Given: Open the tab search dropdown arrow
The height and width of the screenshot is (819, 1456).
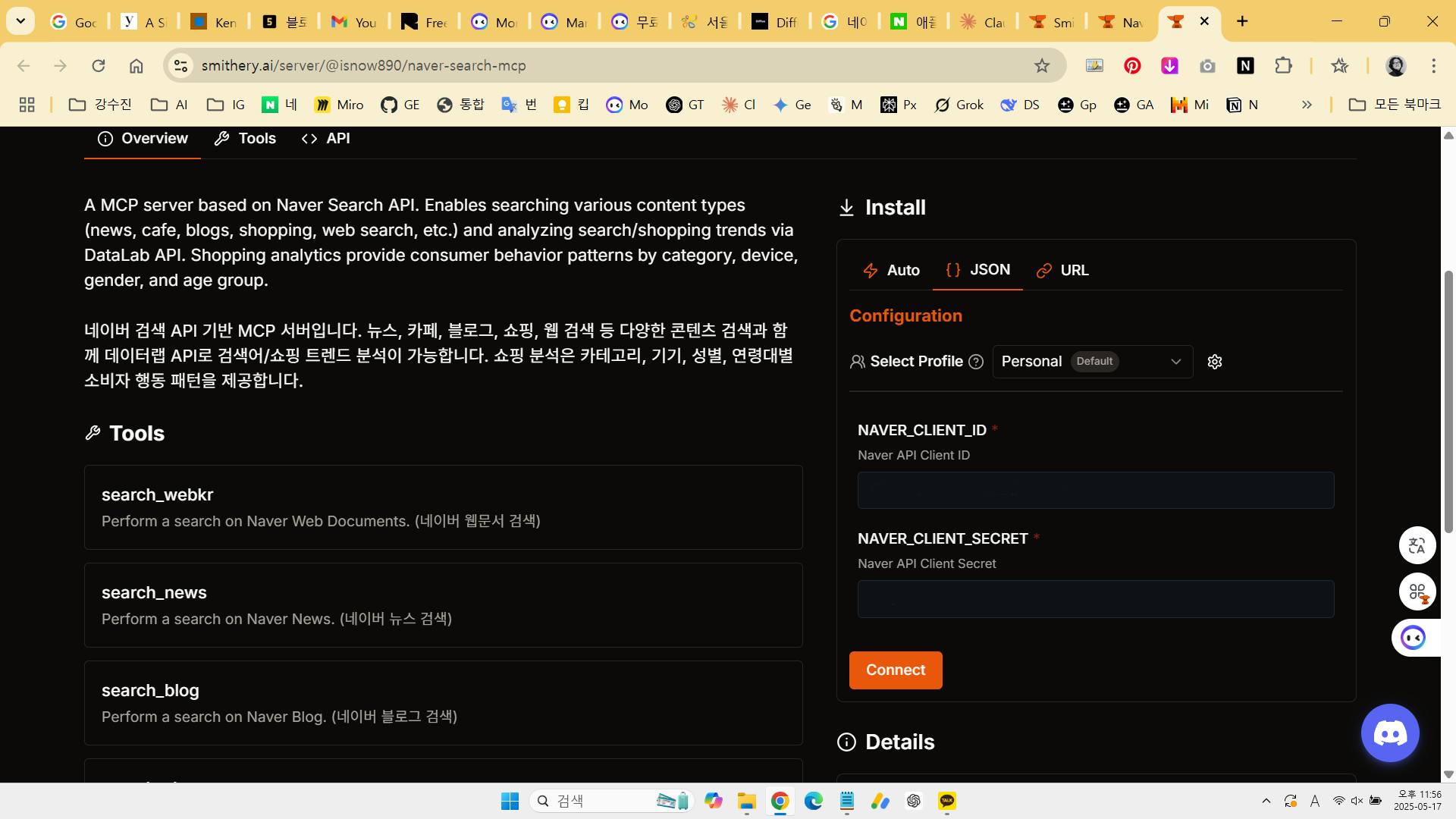Looking at the screenshot, I should pyautogui.click(x=20, y=21).
